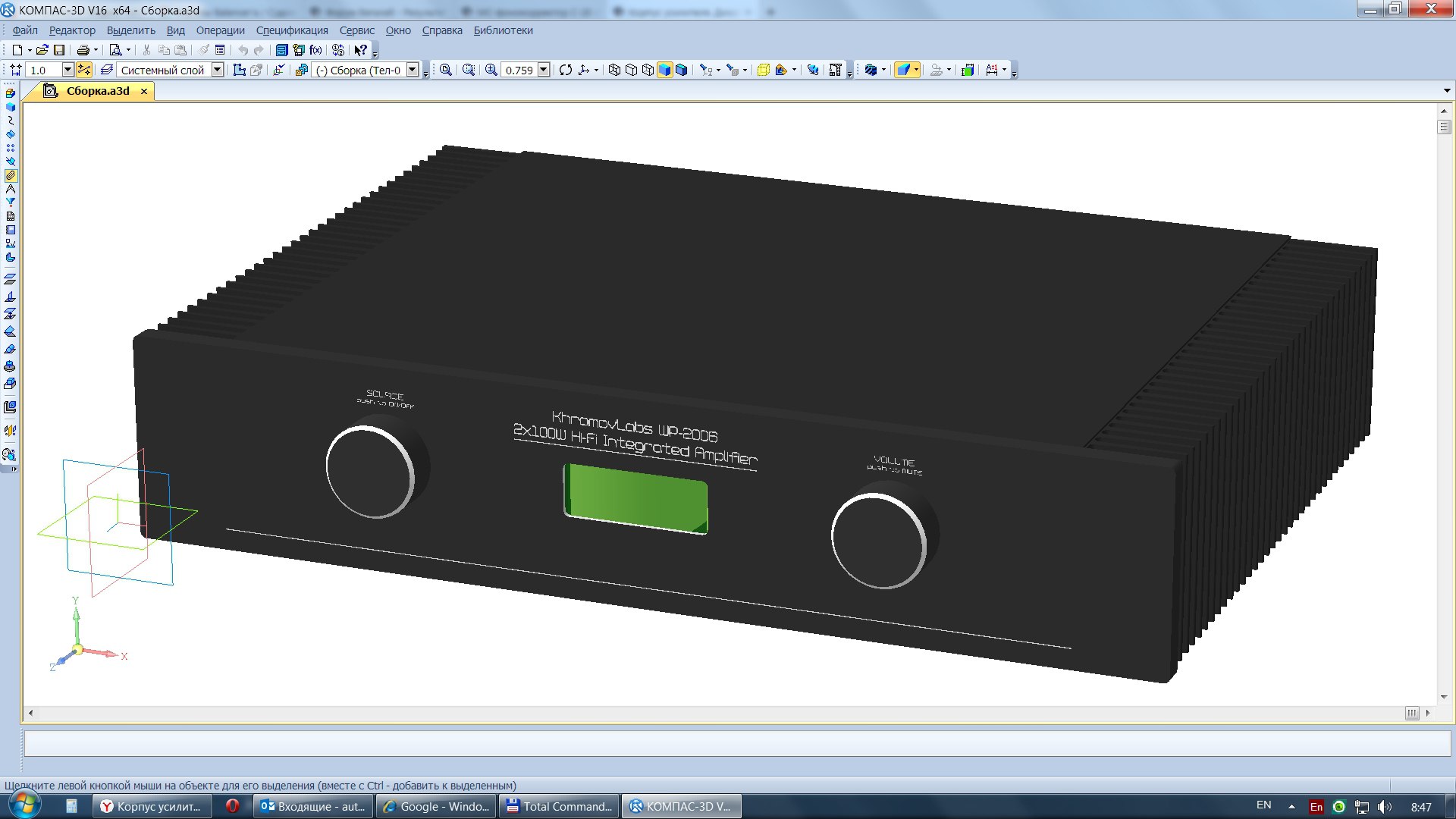This screenshot has width=1456, height=819.
Task: Open the Входящие Outlook taskbar button
Action: (x=313, y=806)
